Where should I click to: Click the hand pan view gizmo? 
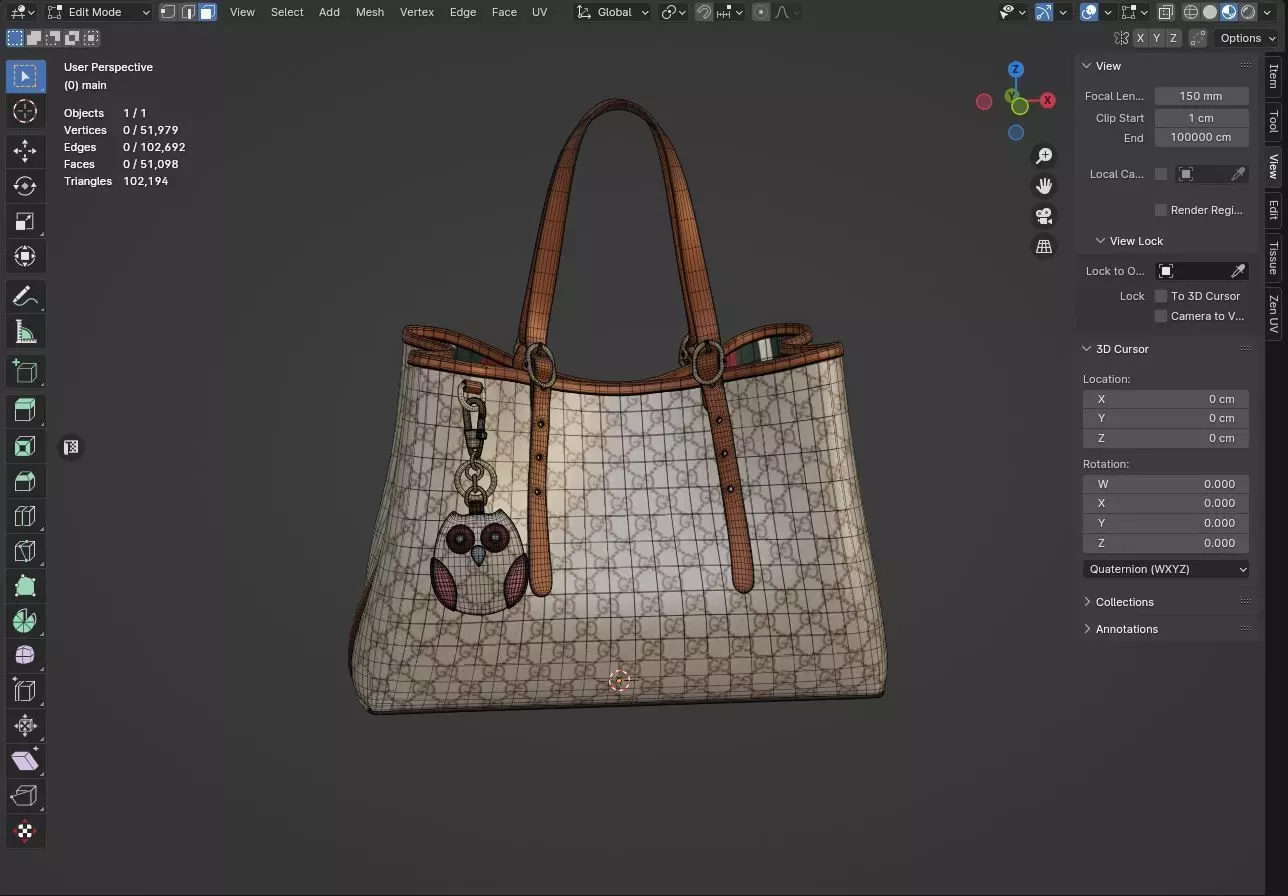point(1044,186)
